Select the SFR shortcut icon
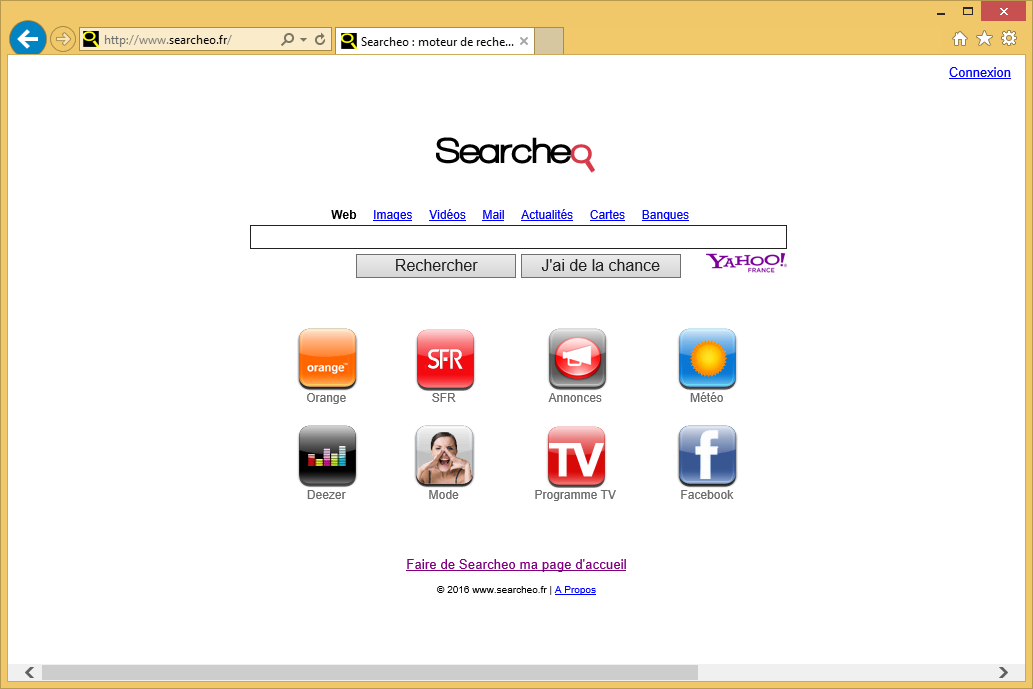This screenshot has height=689, width=1033. click(444, 358)
